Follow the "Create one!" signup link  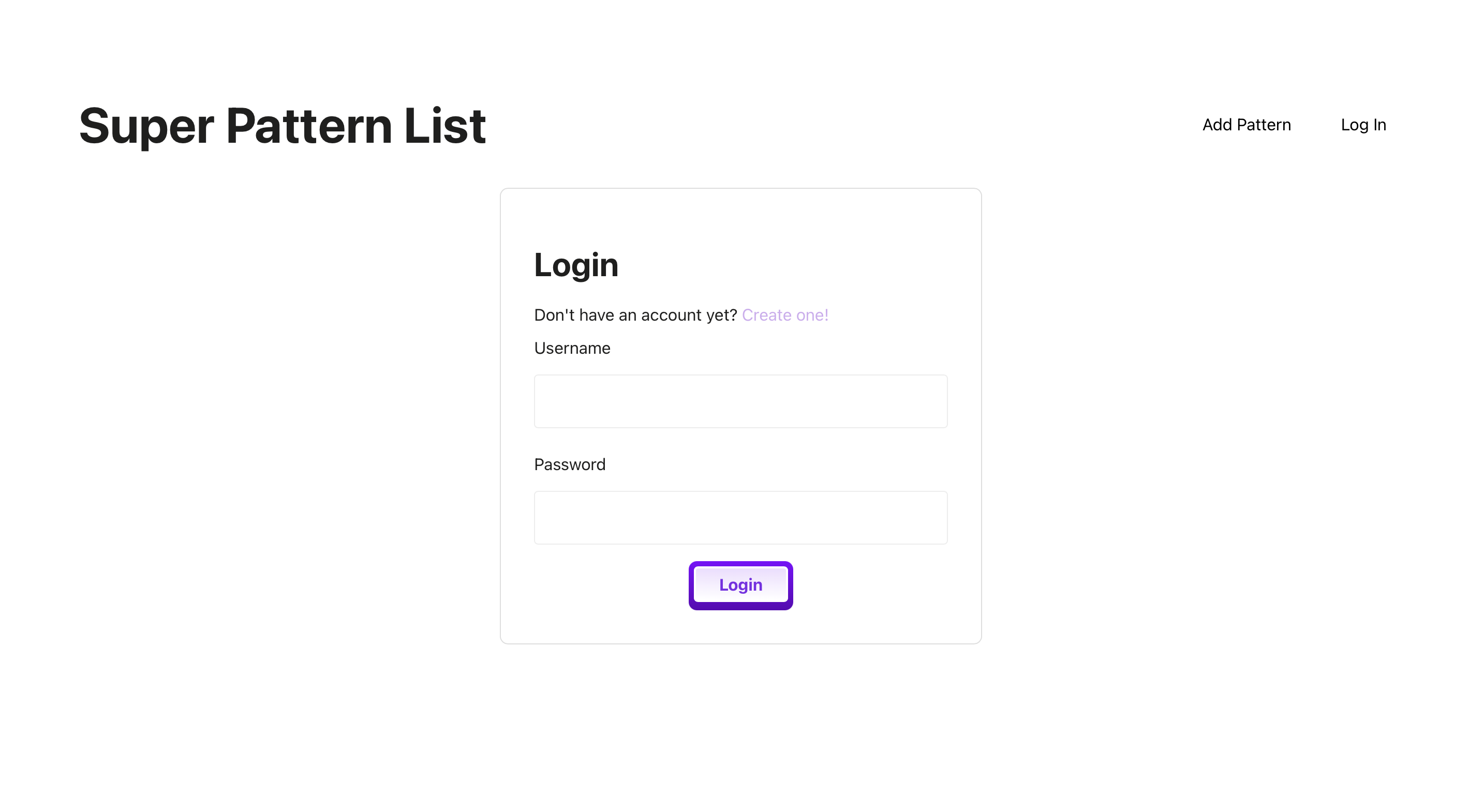tap(784, 315)
